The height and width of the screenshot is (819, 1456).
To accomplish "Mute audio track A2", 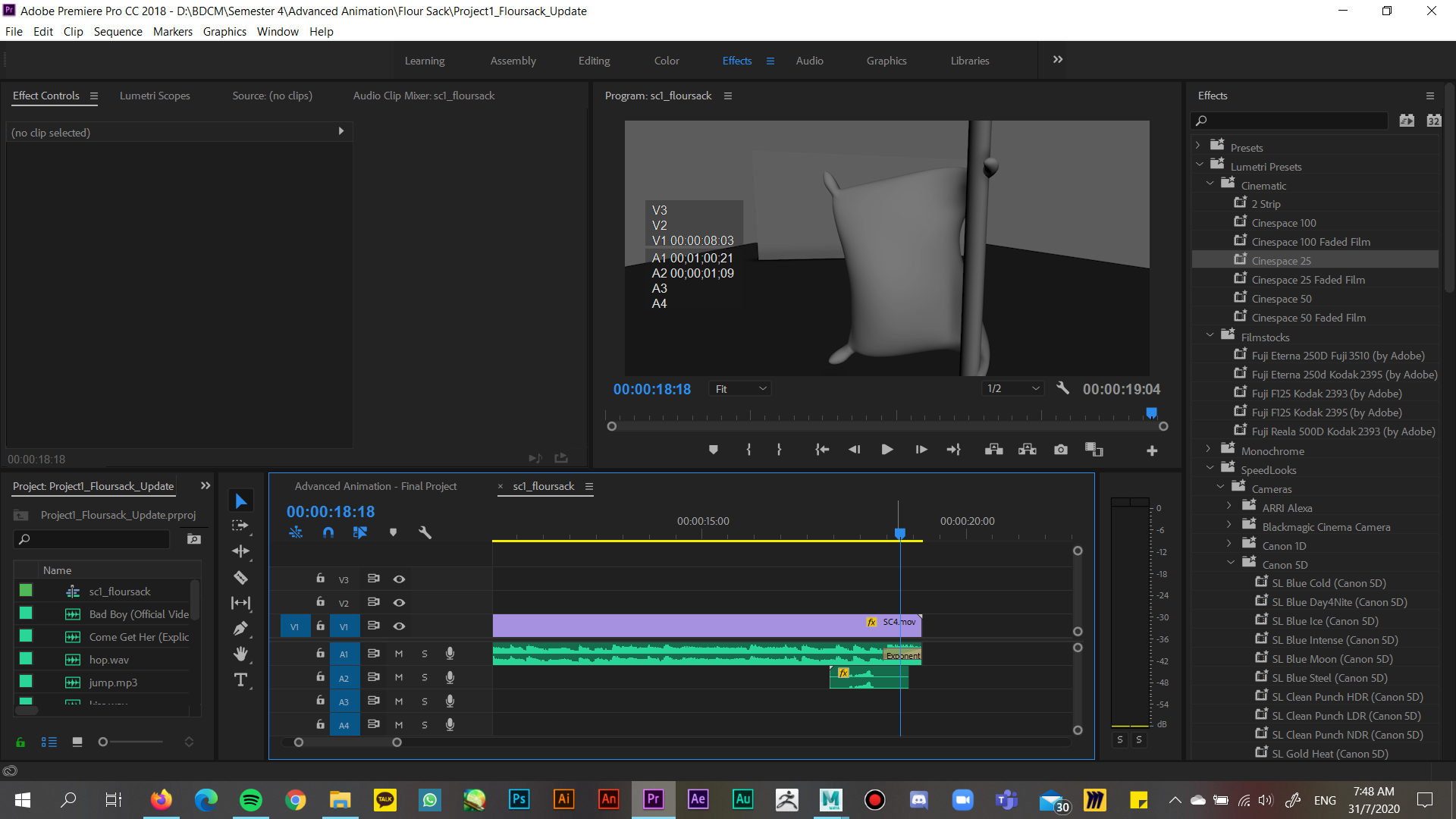I will pos(399,677).
